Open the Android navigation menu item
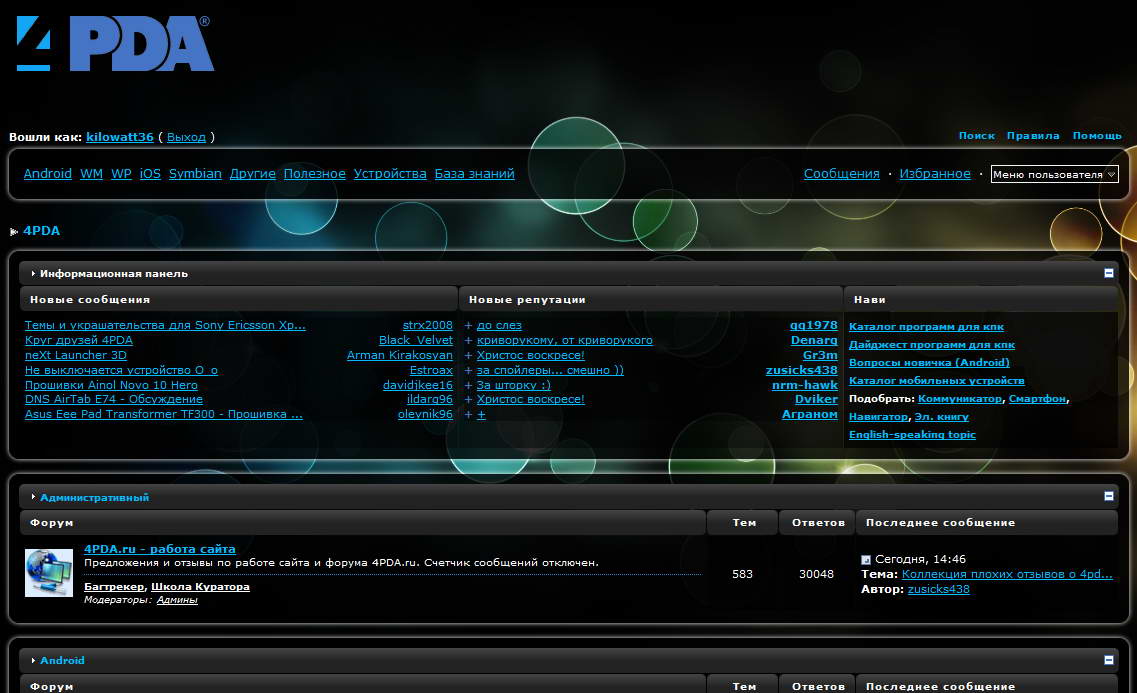Viewport: 1137px width, 693px height. pos(47,174)
